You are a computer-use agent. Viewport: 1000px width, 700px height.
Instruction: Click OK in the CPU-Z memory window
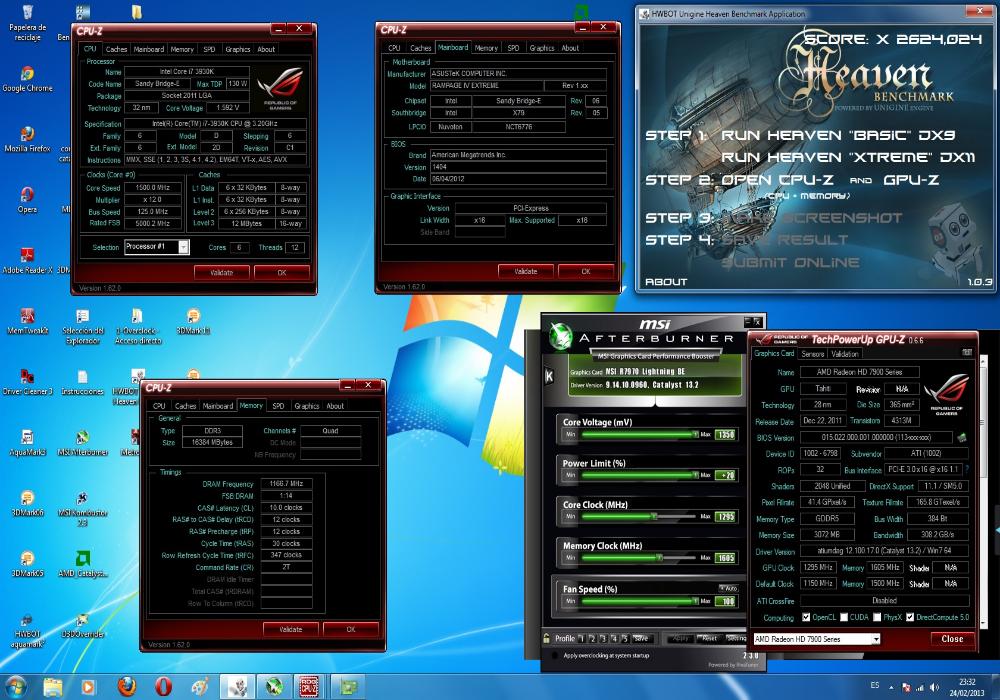coord(351,629)
